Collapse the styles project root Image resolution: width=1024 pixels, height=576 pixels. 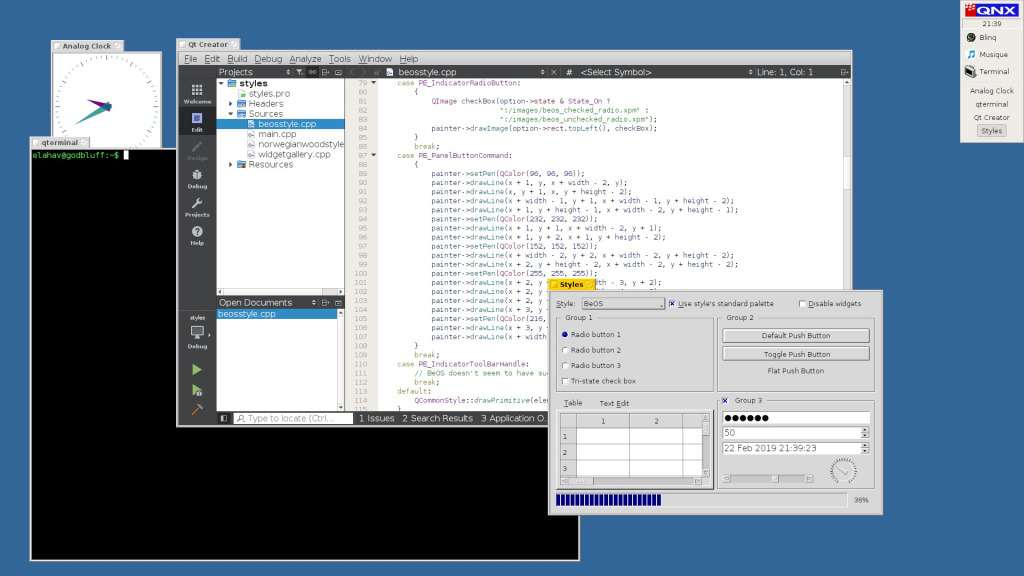click(221, 84)
